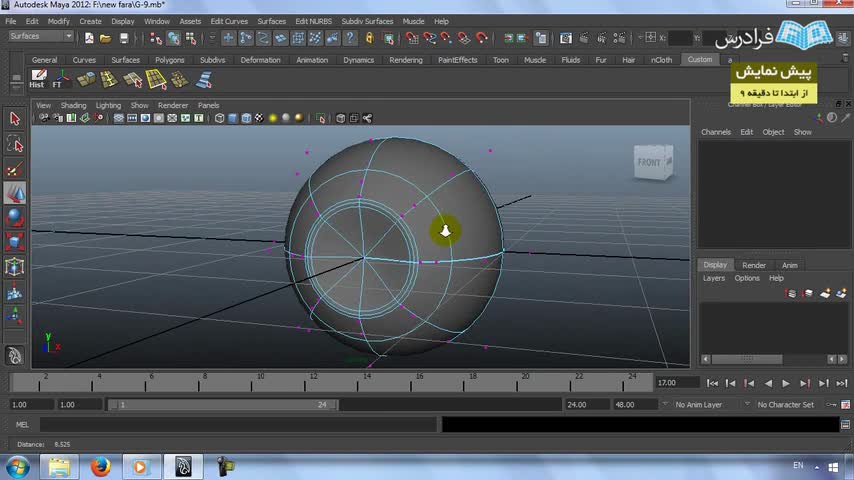Switch to the Polygons shelf tab

click(169, 60)
